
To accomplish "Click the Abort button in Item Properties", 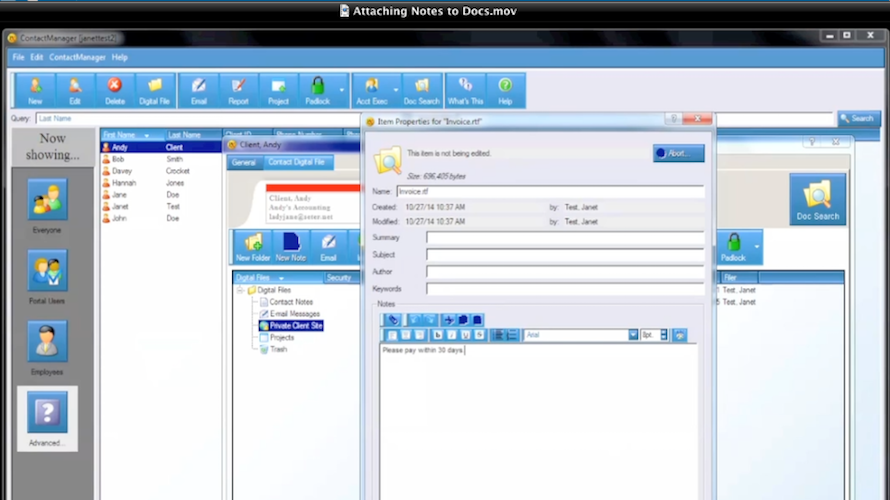I will (678, 153).
